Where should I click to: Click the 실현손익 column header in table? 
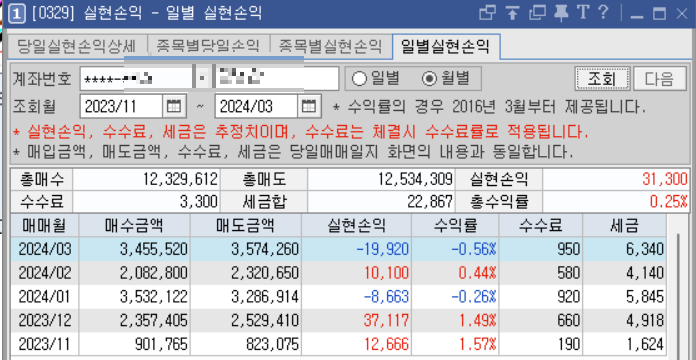[x=356, y=226]
